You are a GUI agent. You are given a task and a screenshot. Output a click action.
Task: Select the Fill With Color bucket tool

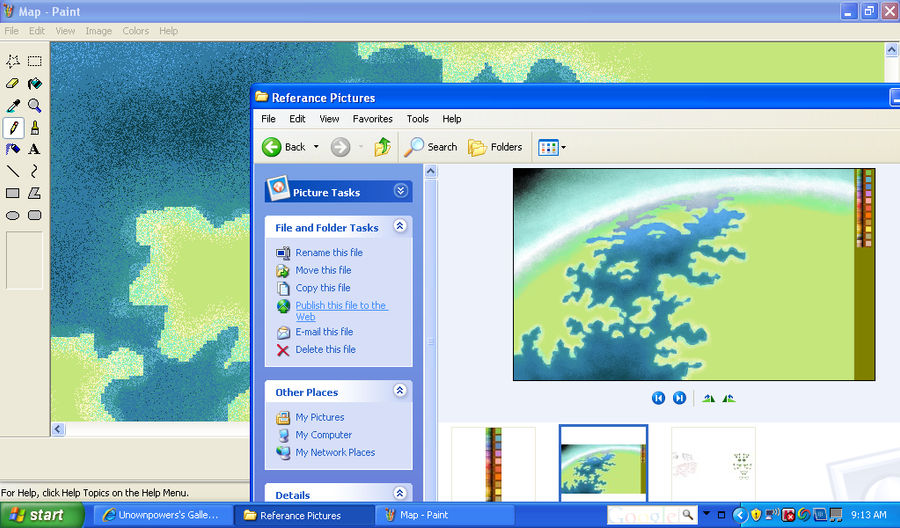pos(34,83)
